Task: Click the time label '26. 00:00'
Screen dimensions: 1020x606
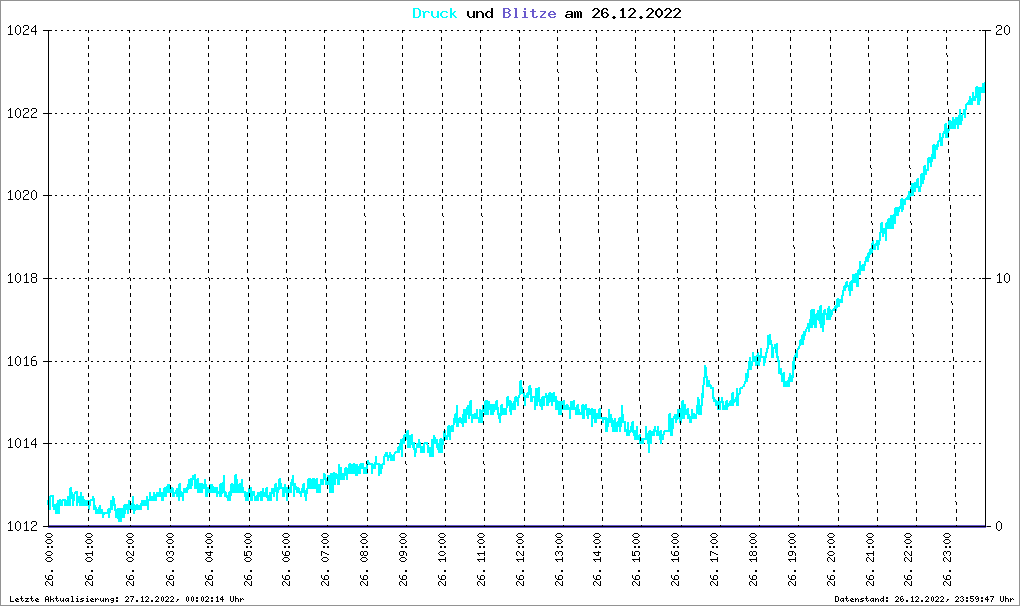Action: (x=49, y=559)
